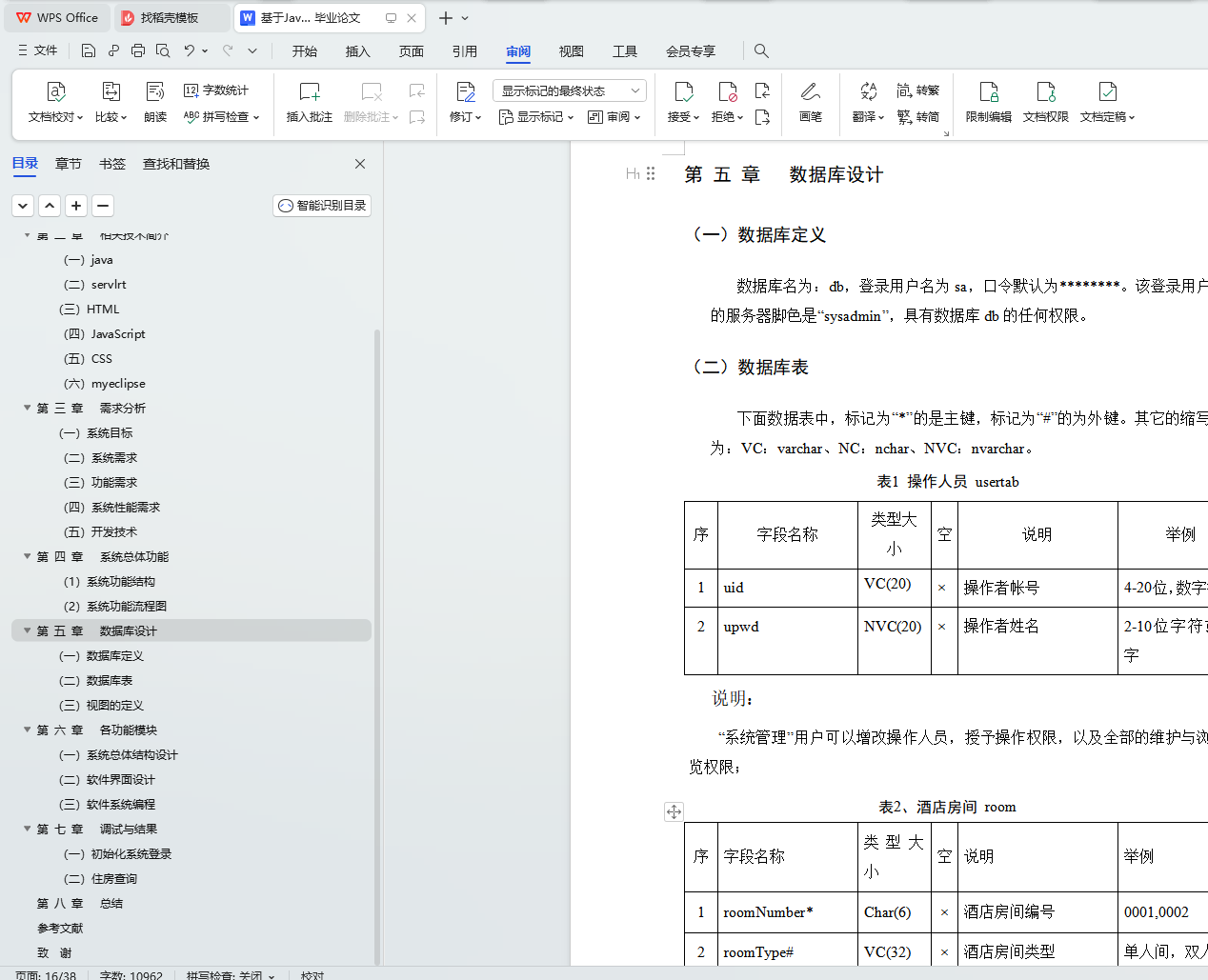Viewport: 1208px width, 980px height.
Task: Click 拼写检查 spell check
Action: 221,117
